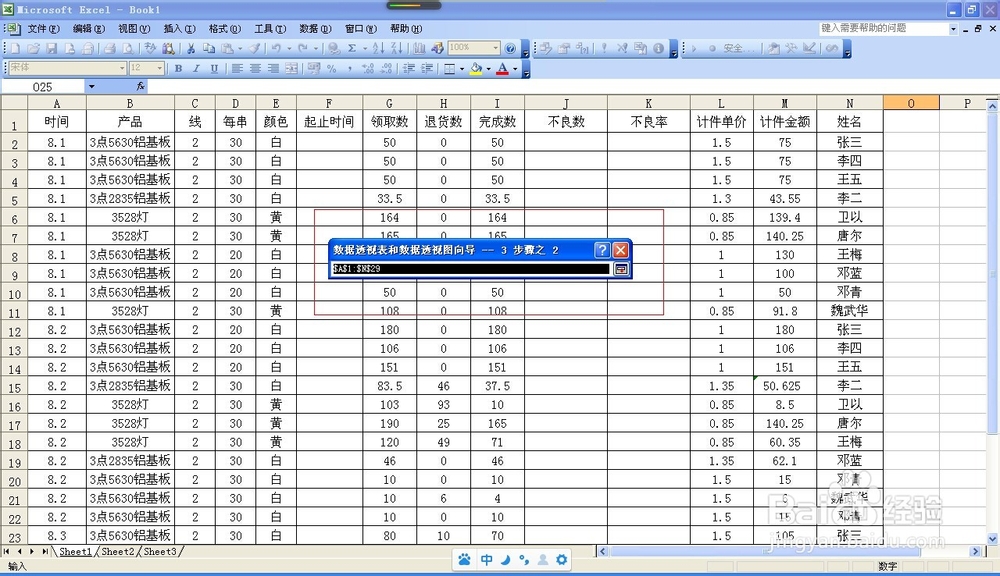
Task: Click the Insert Hyperlink icon
Action: pyautogui.click(x=335, y=46)
